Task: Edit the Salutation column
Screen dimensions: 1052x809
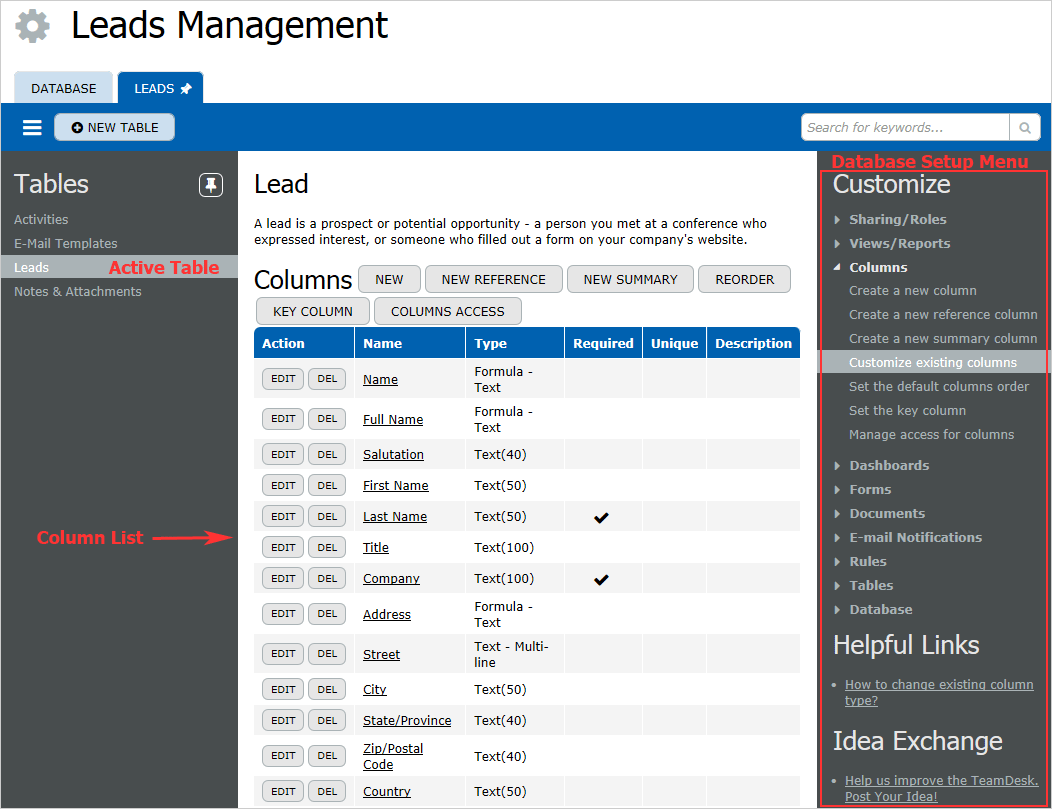Action: pos(283,454)
